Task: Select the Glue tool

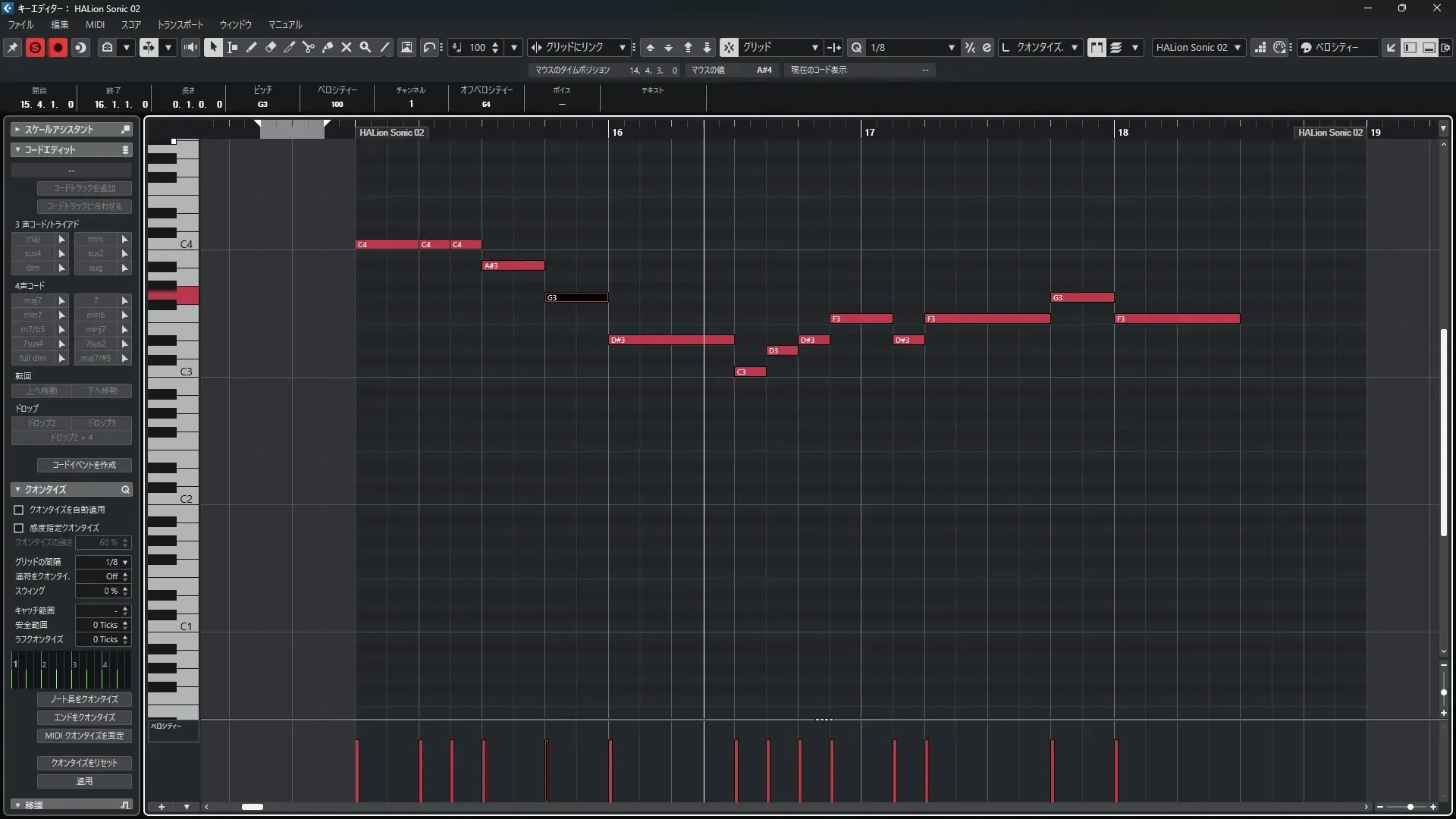Action: coord(327,47)
